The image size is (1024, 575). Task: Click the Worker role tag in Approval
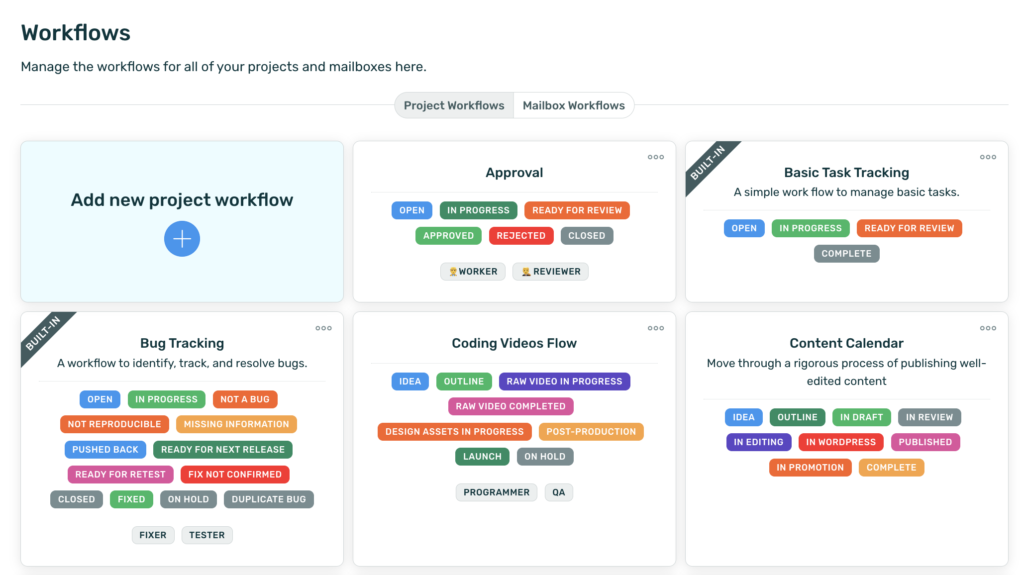pos(473,271)
